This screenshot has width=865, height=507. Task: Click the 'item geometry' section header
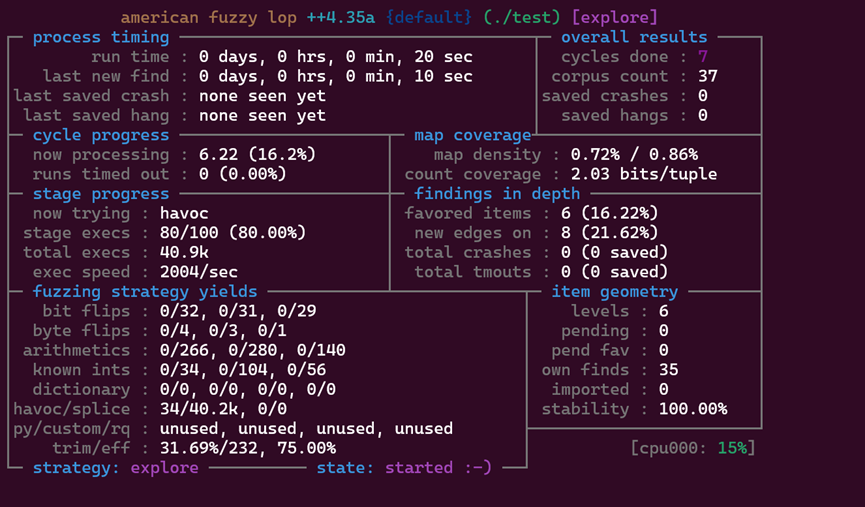pyautogui.click(x=615, y=291)
